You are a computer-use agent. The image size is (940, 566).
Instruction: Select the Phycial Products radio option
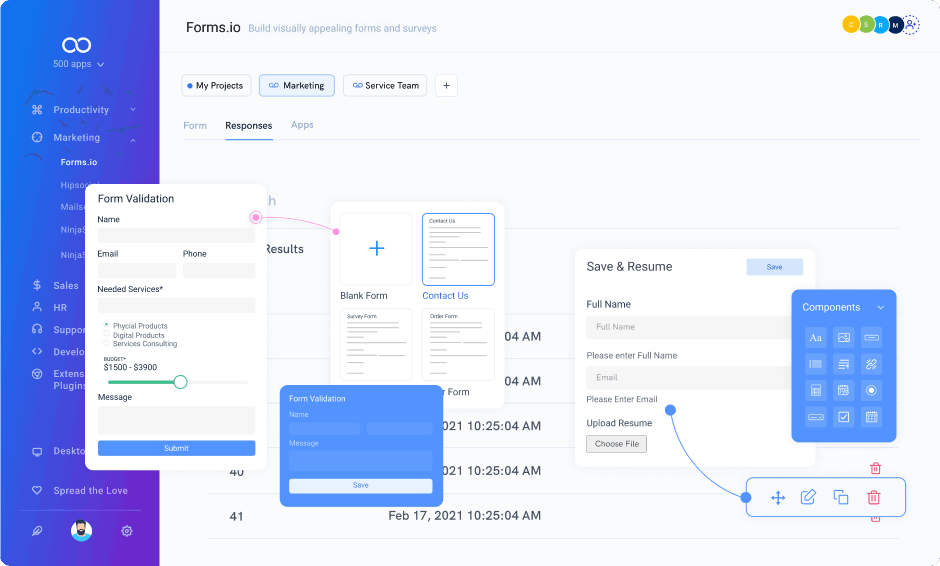pos(107,325)
